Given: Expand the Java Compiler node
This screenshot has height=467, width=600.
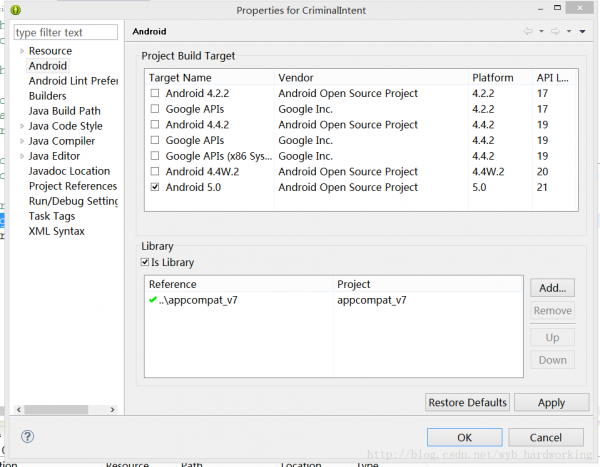Looking at the screenshot, I should click(22, 141).
